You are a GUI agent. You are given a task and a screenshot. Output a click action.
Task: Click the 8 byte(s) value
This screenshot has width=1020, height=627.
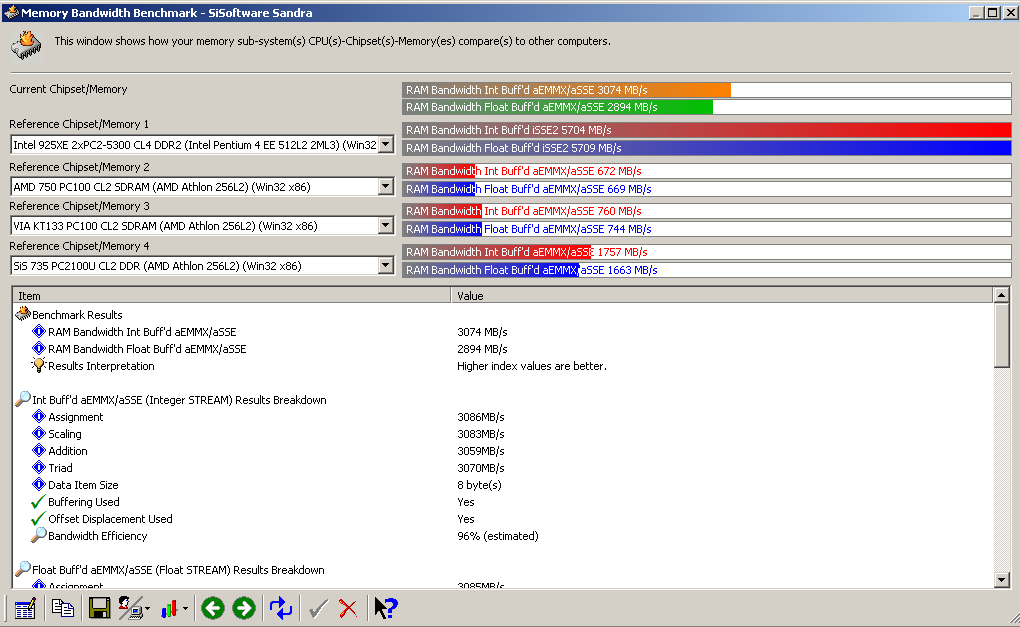479,485
